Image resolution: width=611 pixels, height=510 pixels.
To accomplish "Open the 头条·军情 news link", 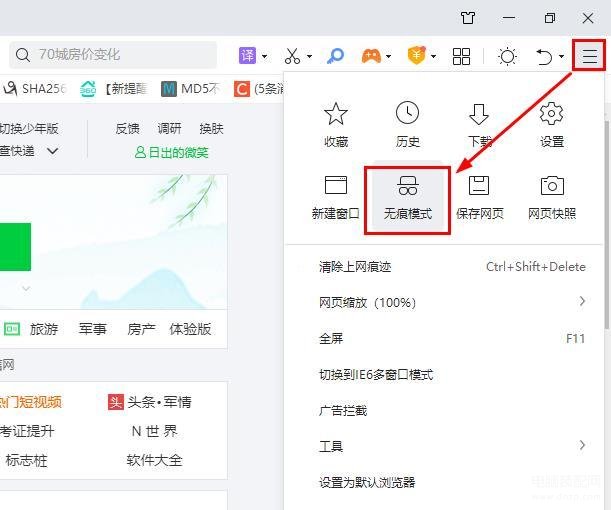I will pyautogui.click(x=150, y=402).
